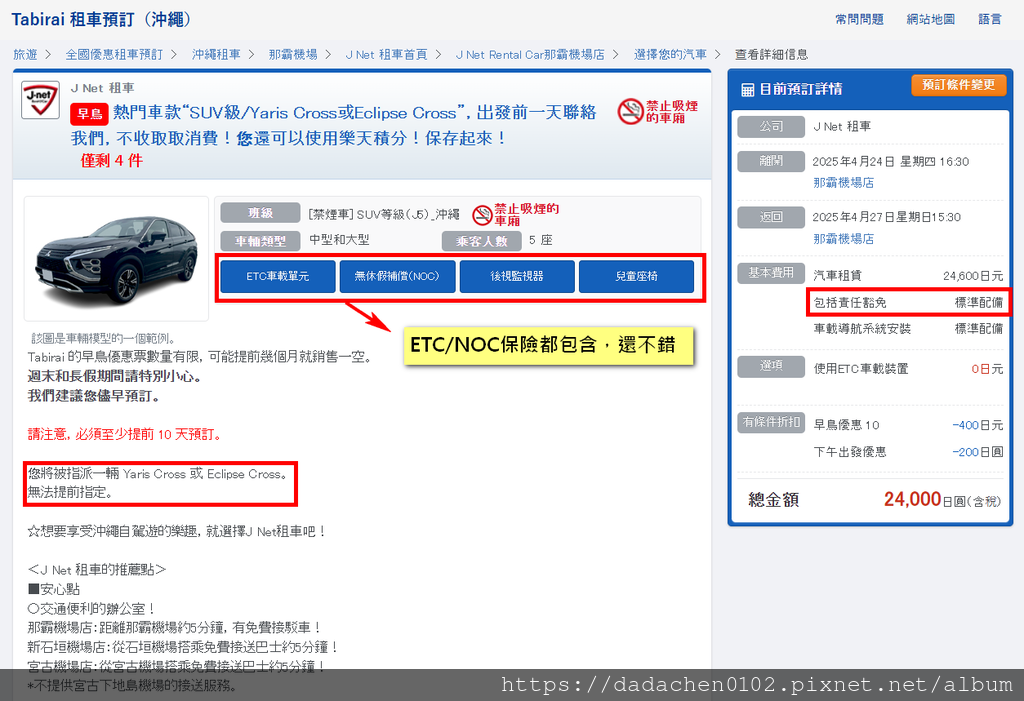Open return 那霸機場店 link under 返回
Viewport: 1024px width, 701px height.
[x=844, y=239]
